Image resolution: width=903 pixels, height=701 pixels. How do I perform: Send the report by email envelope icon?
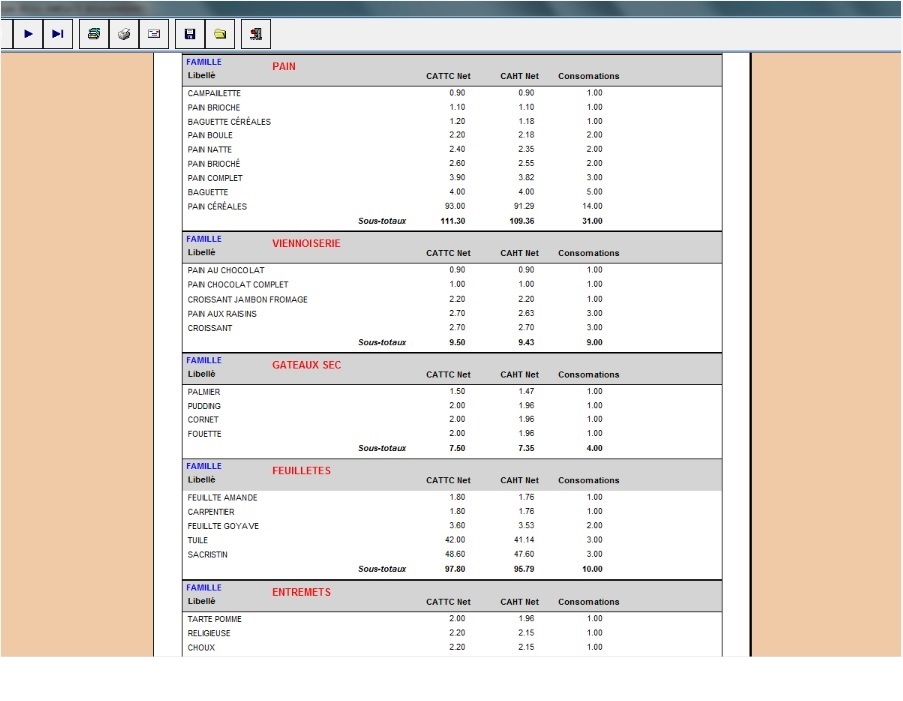click(x=154, y=34)
